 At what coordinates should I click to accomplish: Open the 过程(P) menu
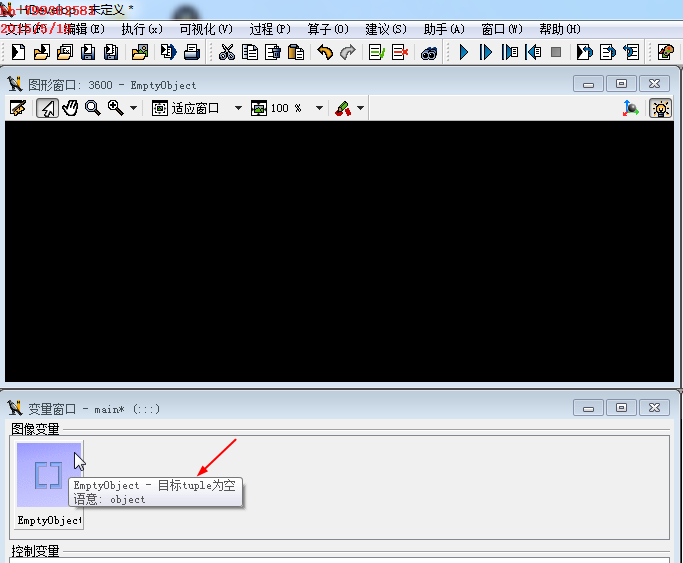tap(270, 29)
